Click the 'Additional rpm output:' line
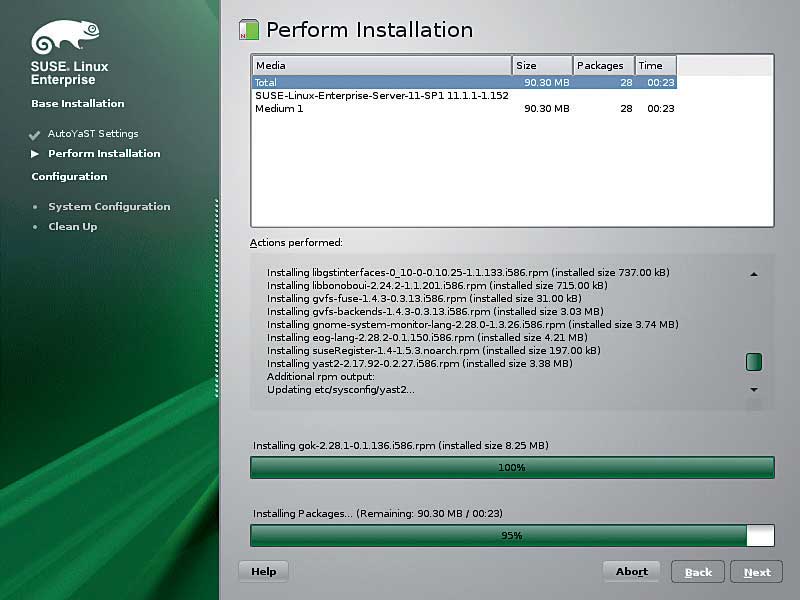 320,377
